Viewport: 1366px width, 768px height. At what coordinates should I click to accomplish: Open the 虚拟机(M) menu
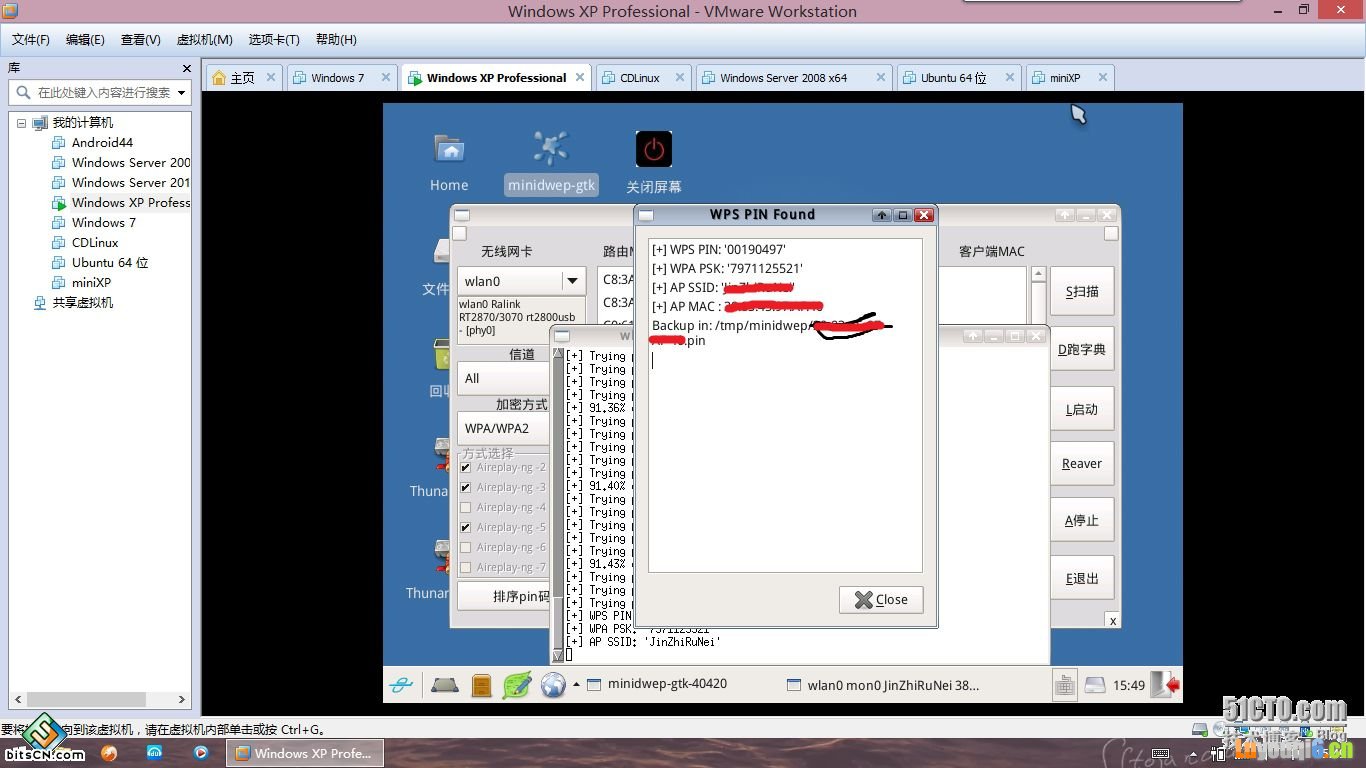pos(204,40)
